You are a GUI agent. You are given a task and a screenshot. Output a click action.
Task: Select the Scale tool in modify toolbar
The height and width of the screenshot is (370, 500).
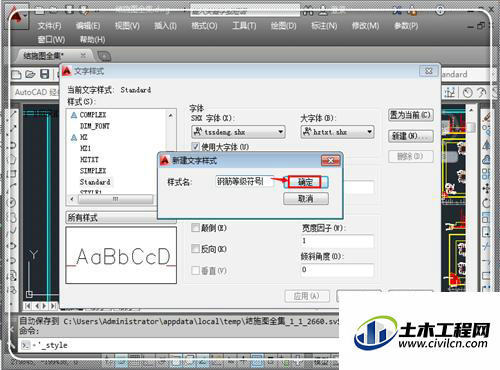pos(486,217)
